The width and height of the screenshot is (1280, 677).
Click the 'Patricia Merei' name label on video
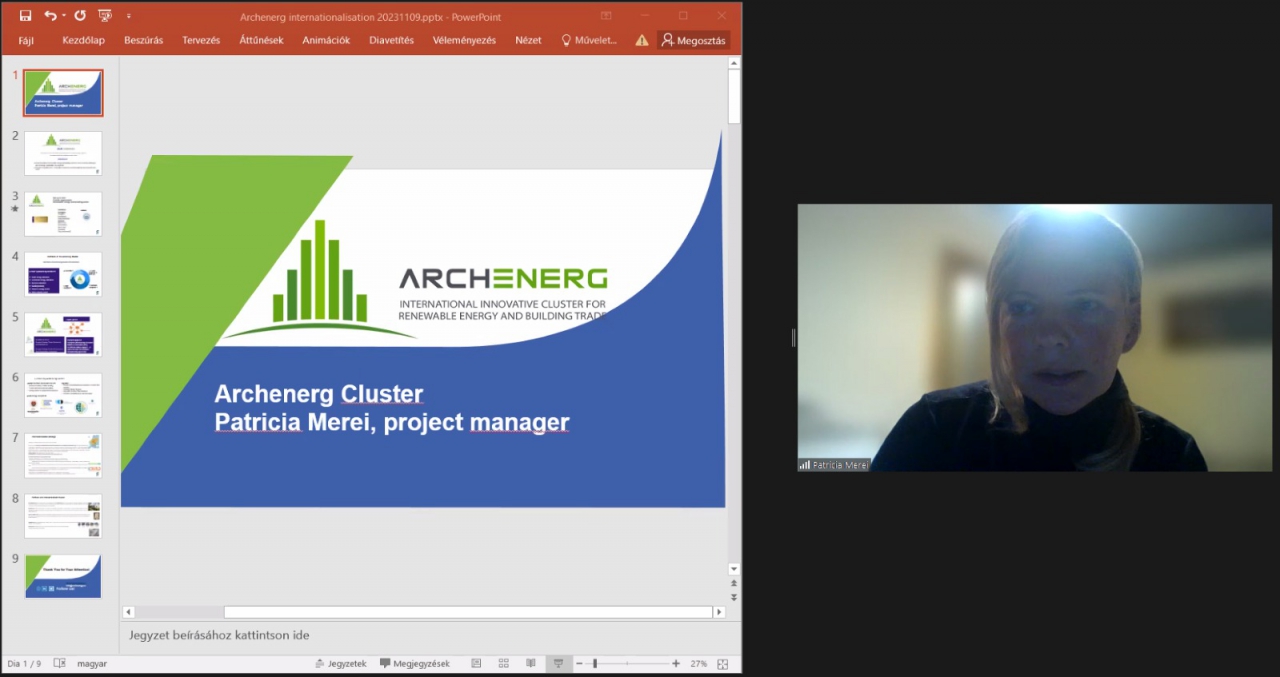click(x=840, y=465)
